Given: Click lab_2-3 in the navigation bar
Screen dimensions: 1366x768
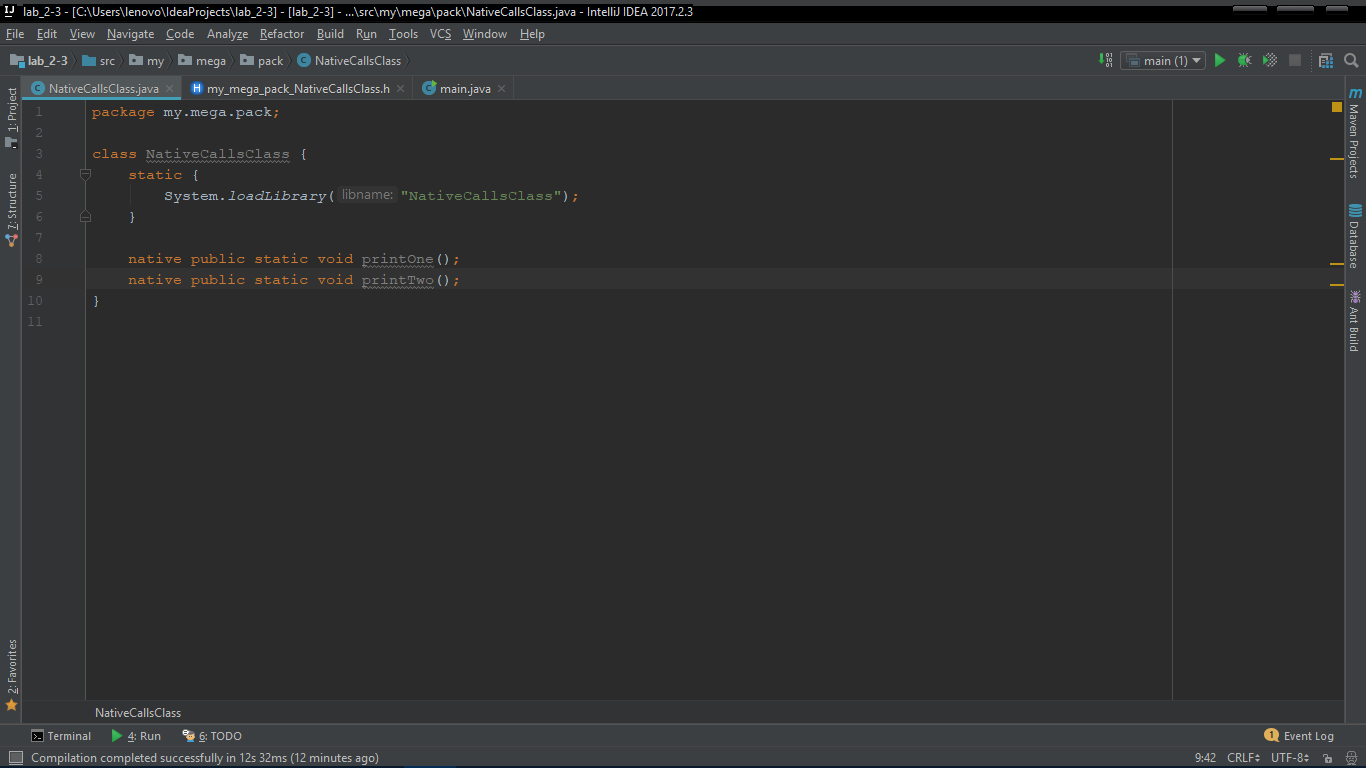Looking at the screenshot, I should [x=39, y=60].
